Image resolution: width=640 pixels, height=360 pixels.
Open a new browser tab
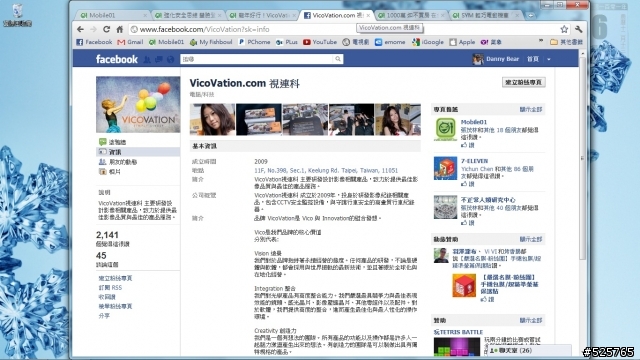coord(531,16)
